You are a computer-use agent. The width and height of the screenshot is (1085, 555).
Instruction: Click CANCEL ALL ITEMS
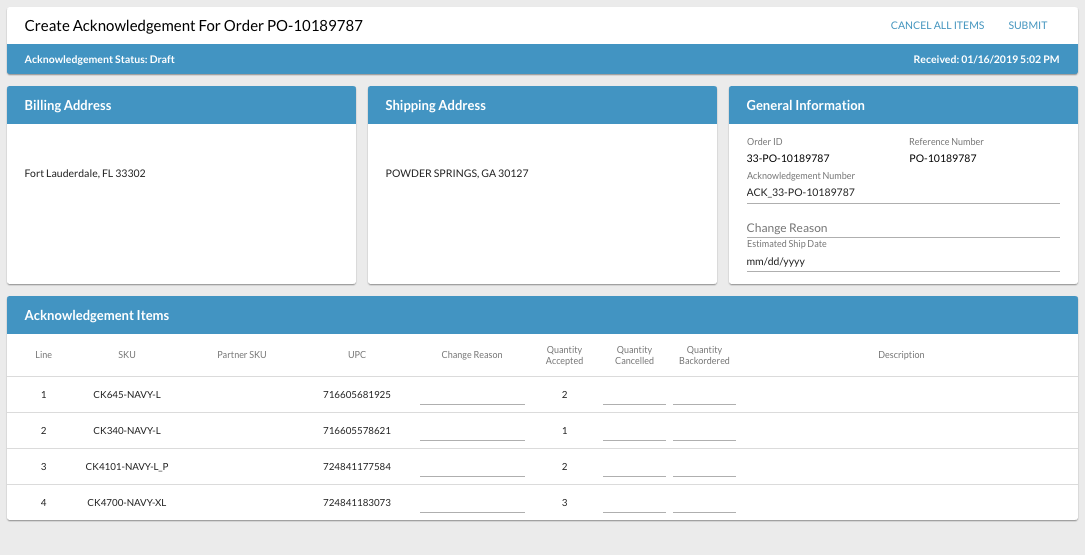[937, 26]
